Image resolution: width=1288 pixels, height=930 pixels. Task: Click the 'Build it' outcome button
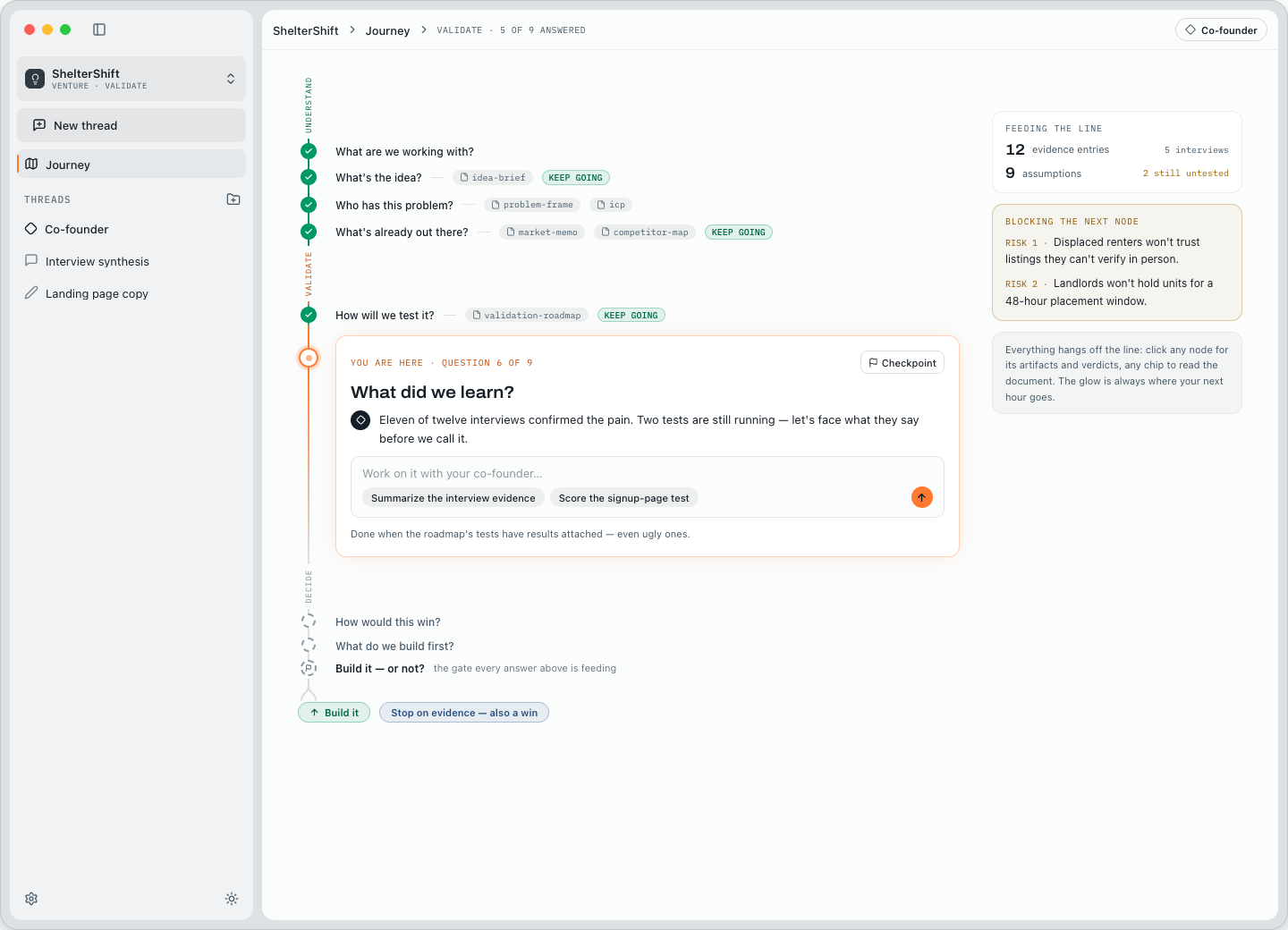tap(334, 713)
